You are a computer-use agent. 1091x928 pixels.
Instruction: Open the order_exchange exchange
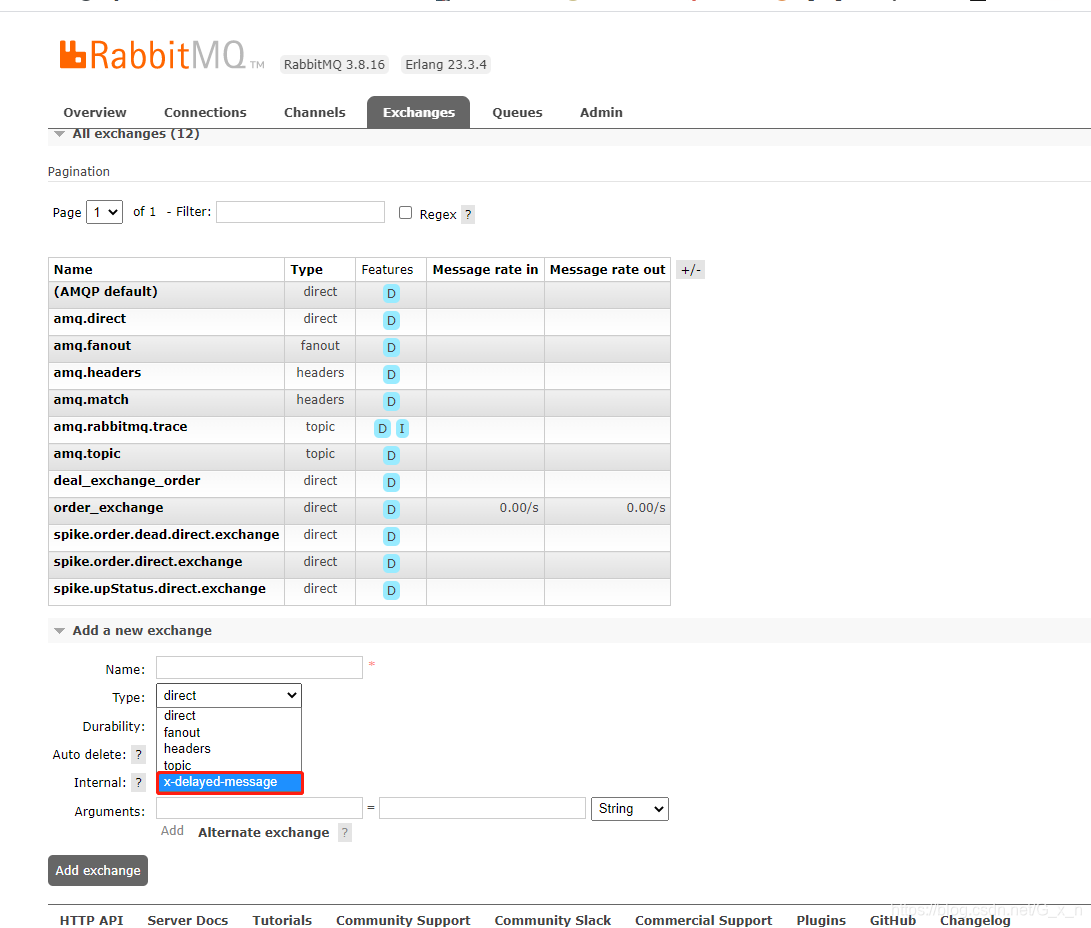click(109, 508)
